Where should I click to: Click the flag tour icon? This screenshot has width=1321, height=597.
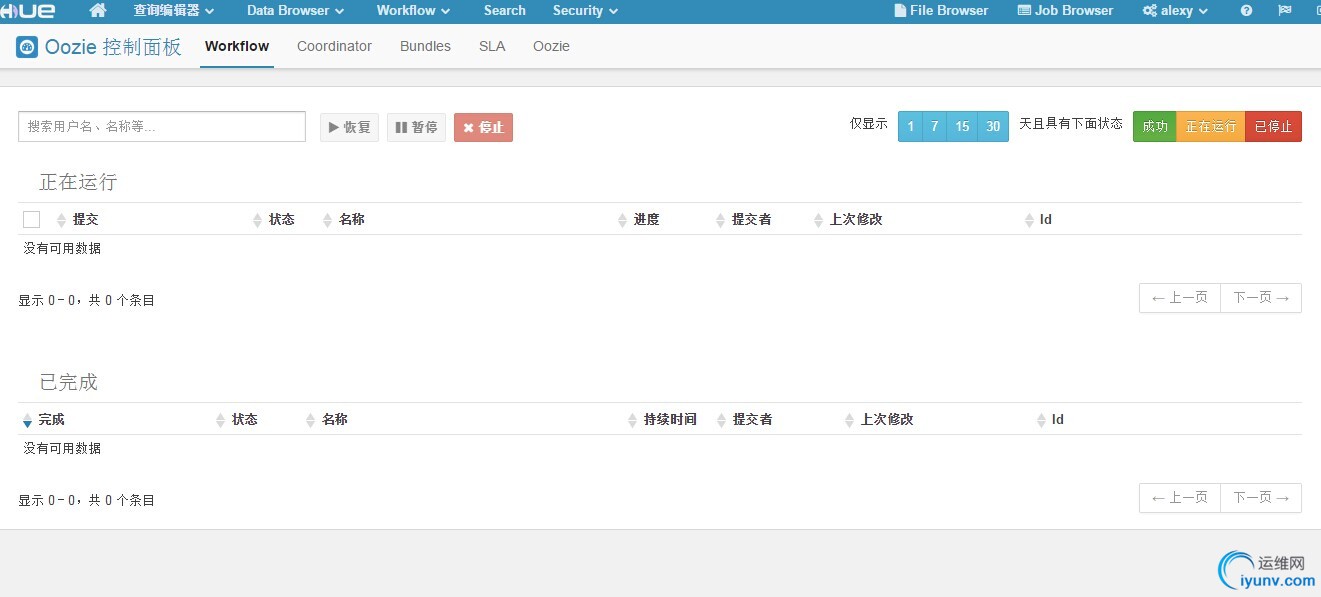(1284, 11)
